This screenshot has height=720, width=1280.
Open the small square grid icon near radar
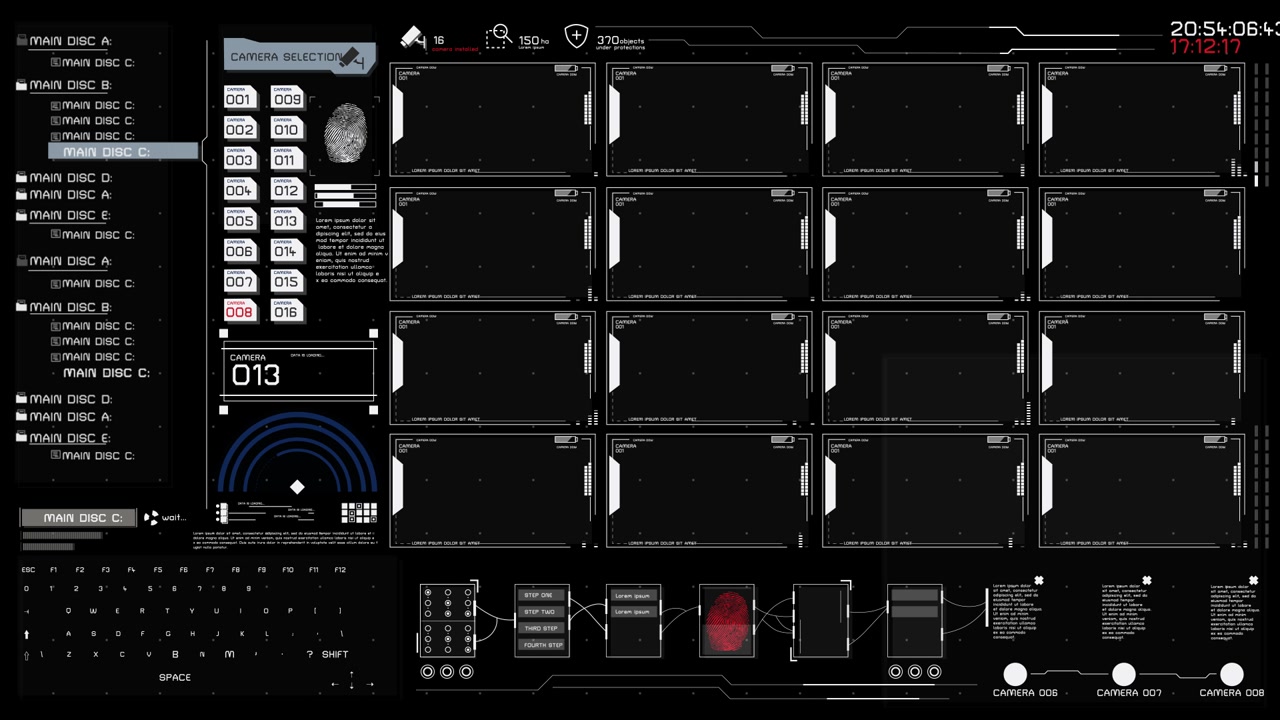click(x=359, y=513)
